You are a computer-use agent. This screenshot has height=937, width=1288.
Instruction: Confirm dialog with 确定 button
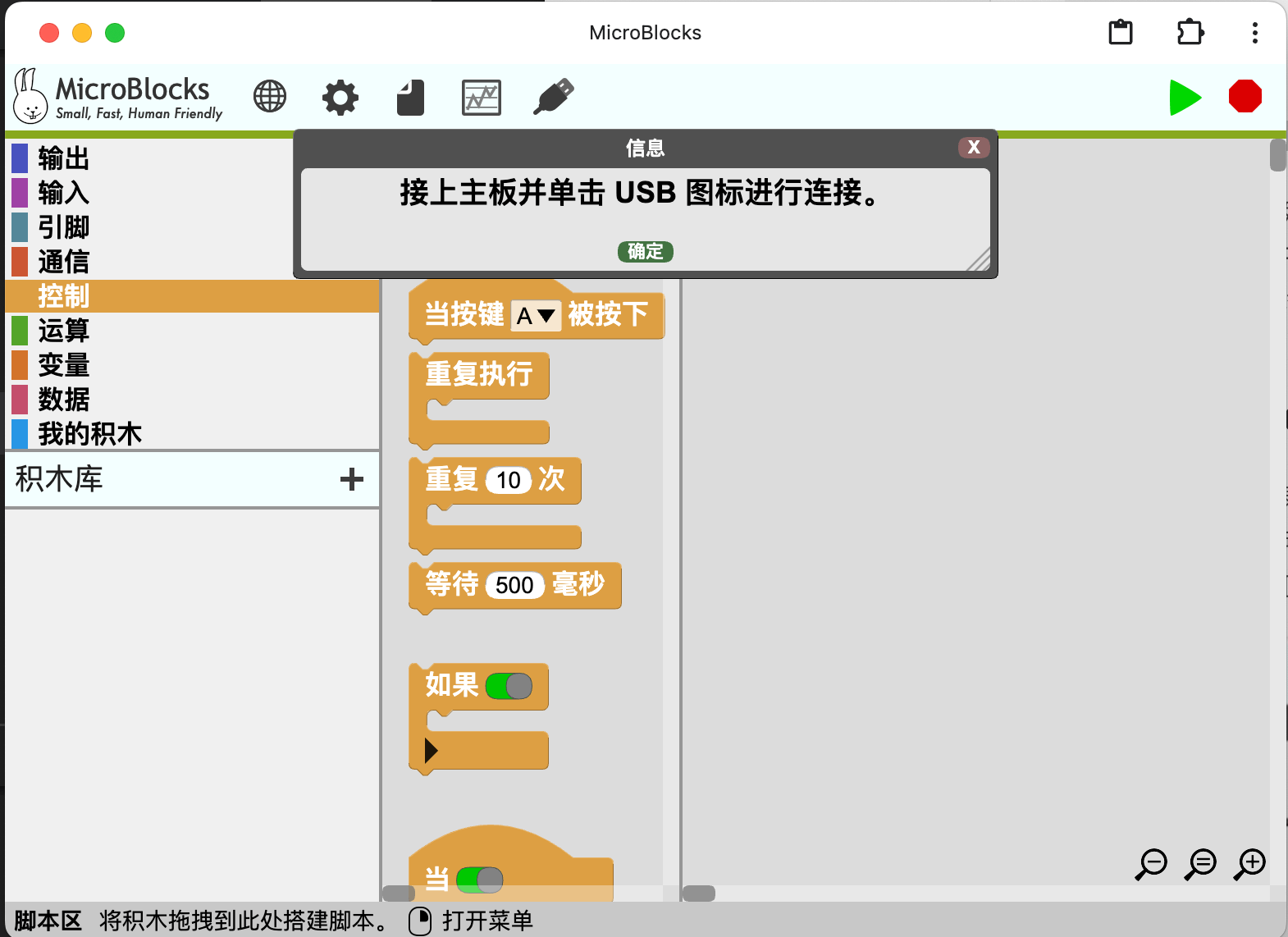646,251
